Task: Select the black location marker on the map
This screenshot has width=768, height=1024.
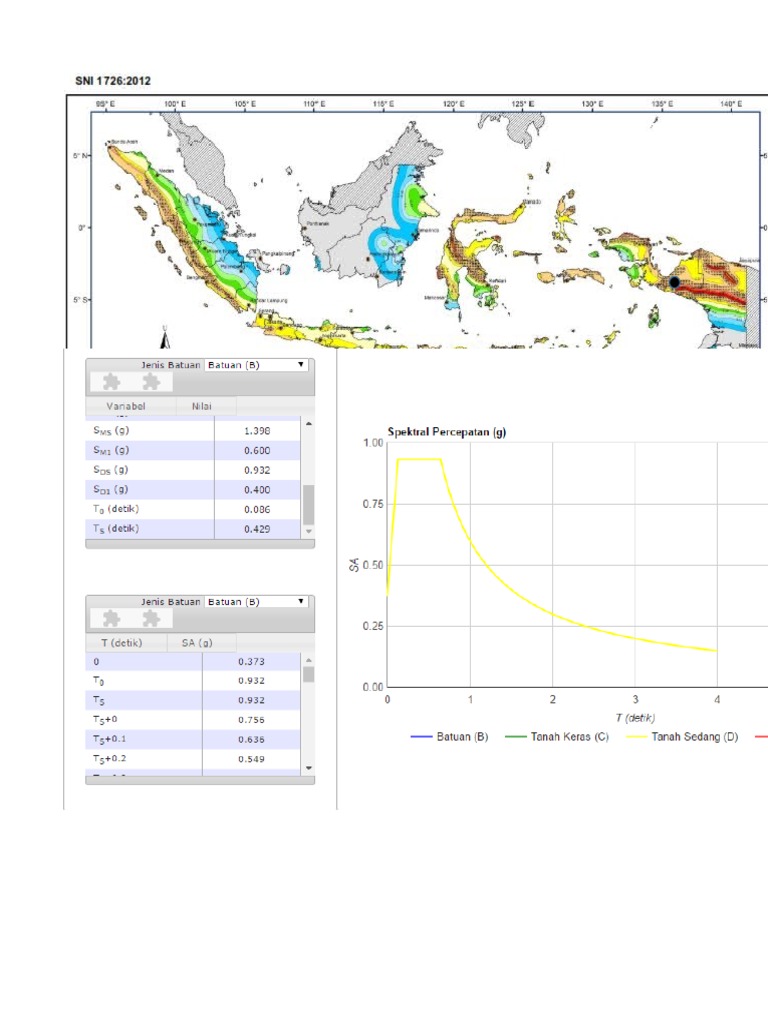Action: 675,283
